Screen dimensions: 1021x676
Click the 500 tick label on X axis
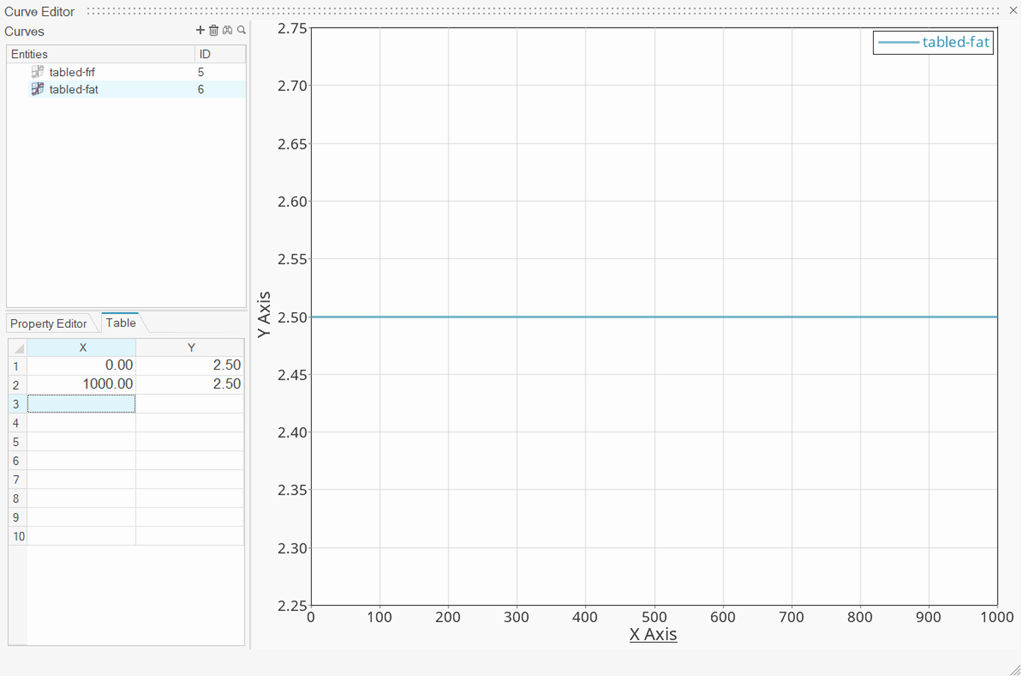pyautogui.click(x=654, y=617)
